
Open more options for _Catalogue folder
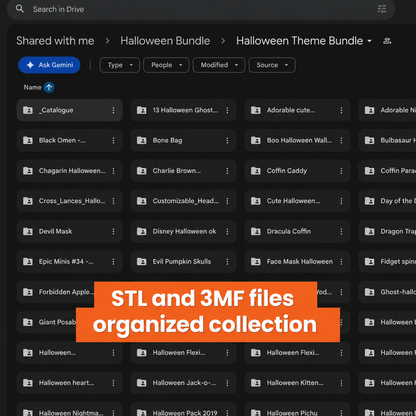click(x=113, y=110)
